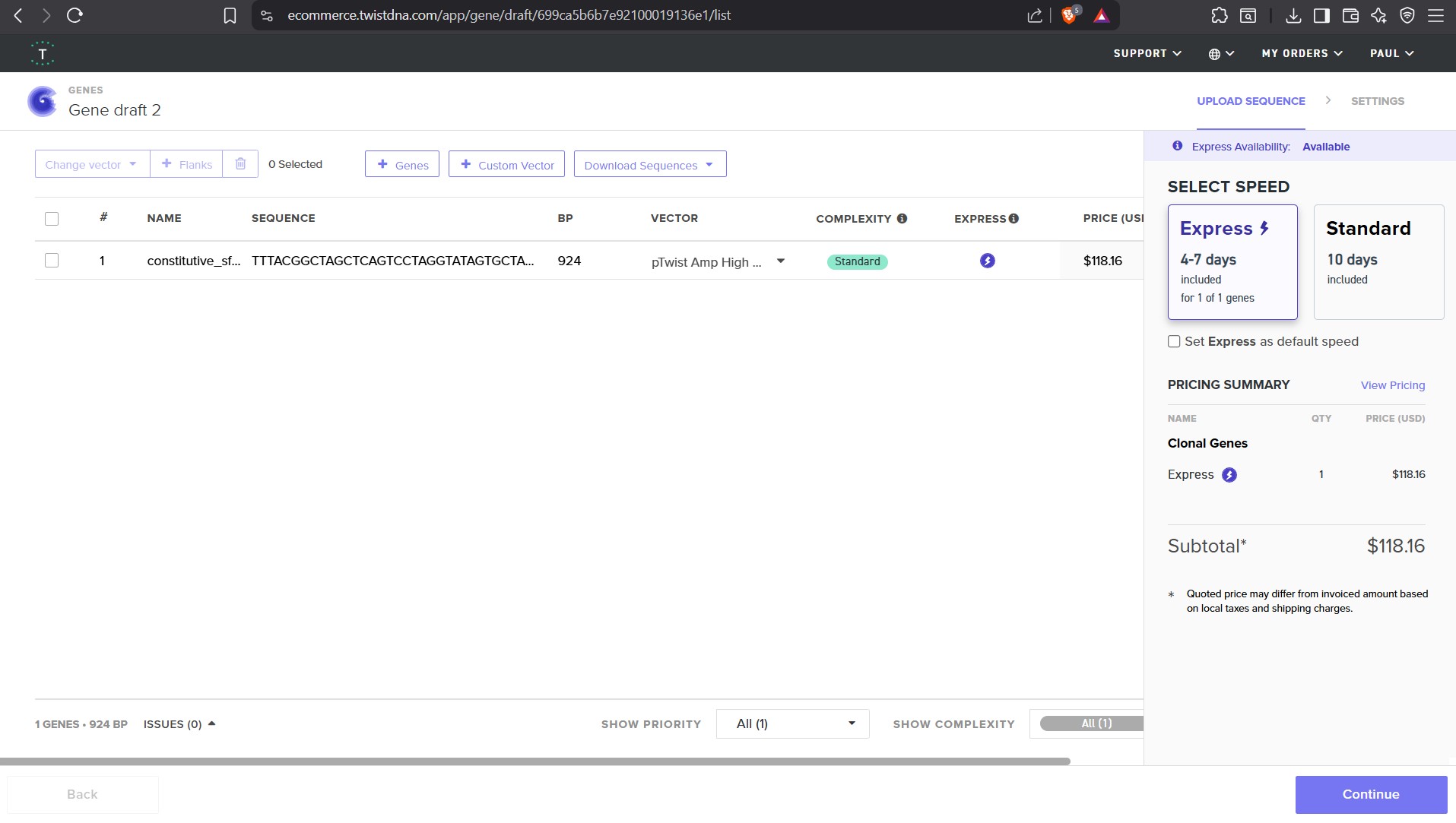Click the Back button

(x=83, y=794)
